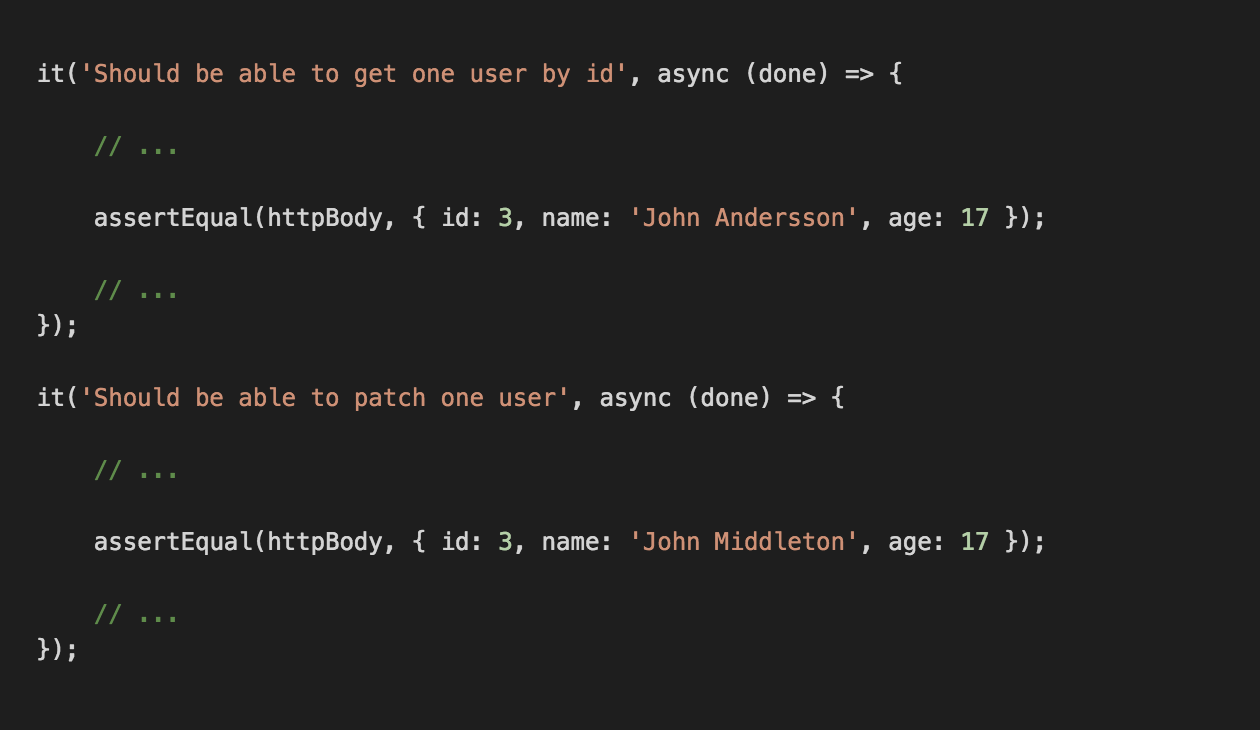Viewport: 1260px width, 730px height.
Task: Click the async keyword in the patch test
Action: click(x=636, y=398)
